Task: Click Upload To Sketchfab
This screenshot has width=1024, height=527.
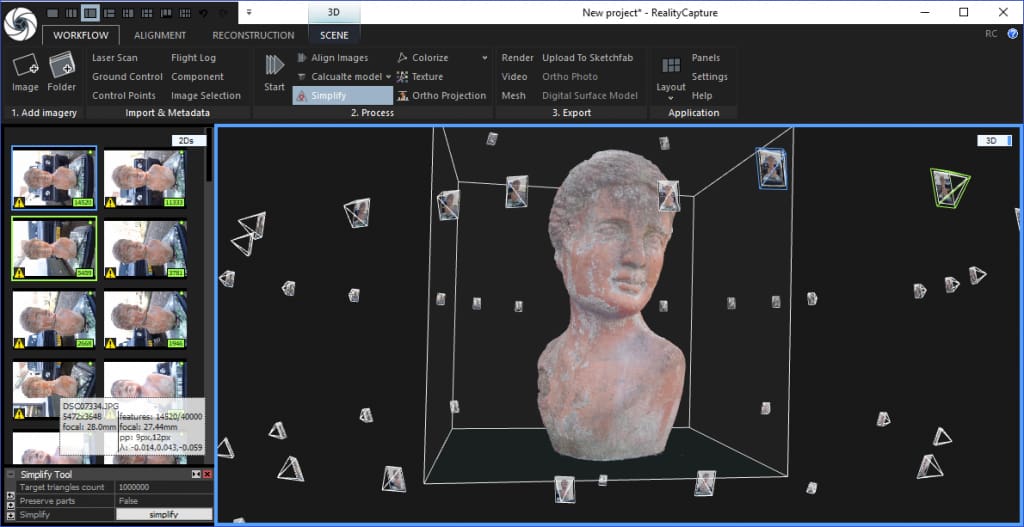Action: tap(588, 57)
